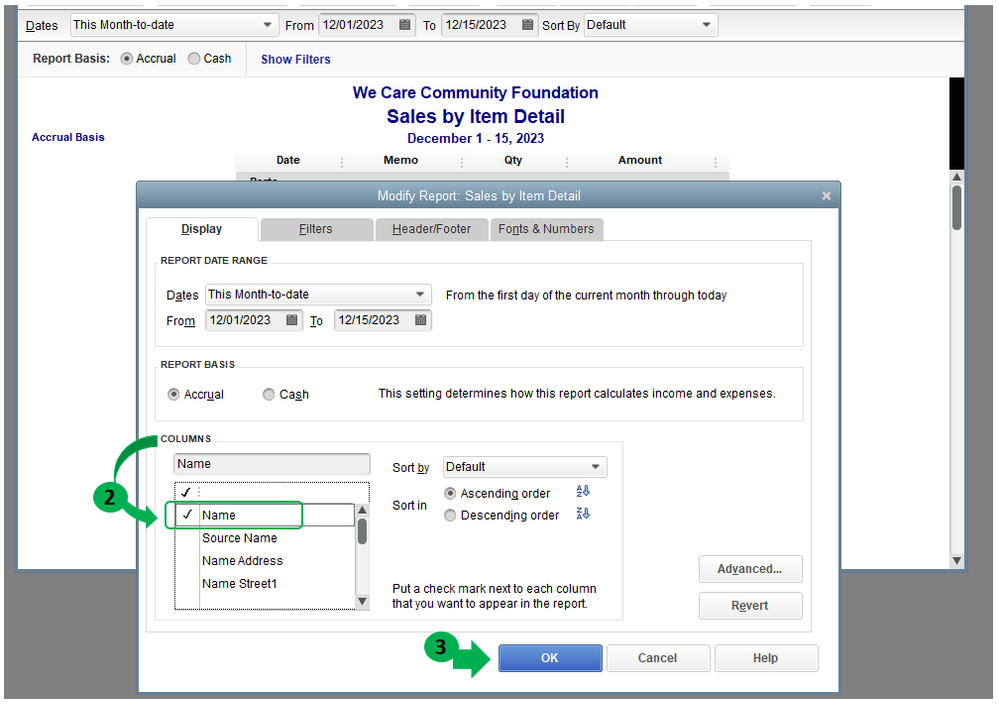The image size is (999, 706).
Task: Click Revert button
Action: click(x=750, y=605)
